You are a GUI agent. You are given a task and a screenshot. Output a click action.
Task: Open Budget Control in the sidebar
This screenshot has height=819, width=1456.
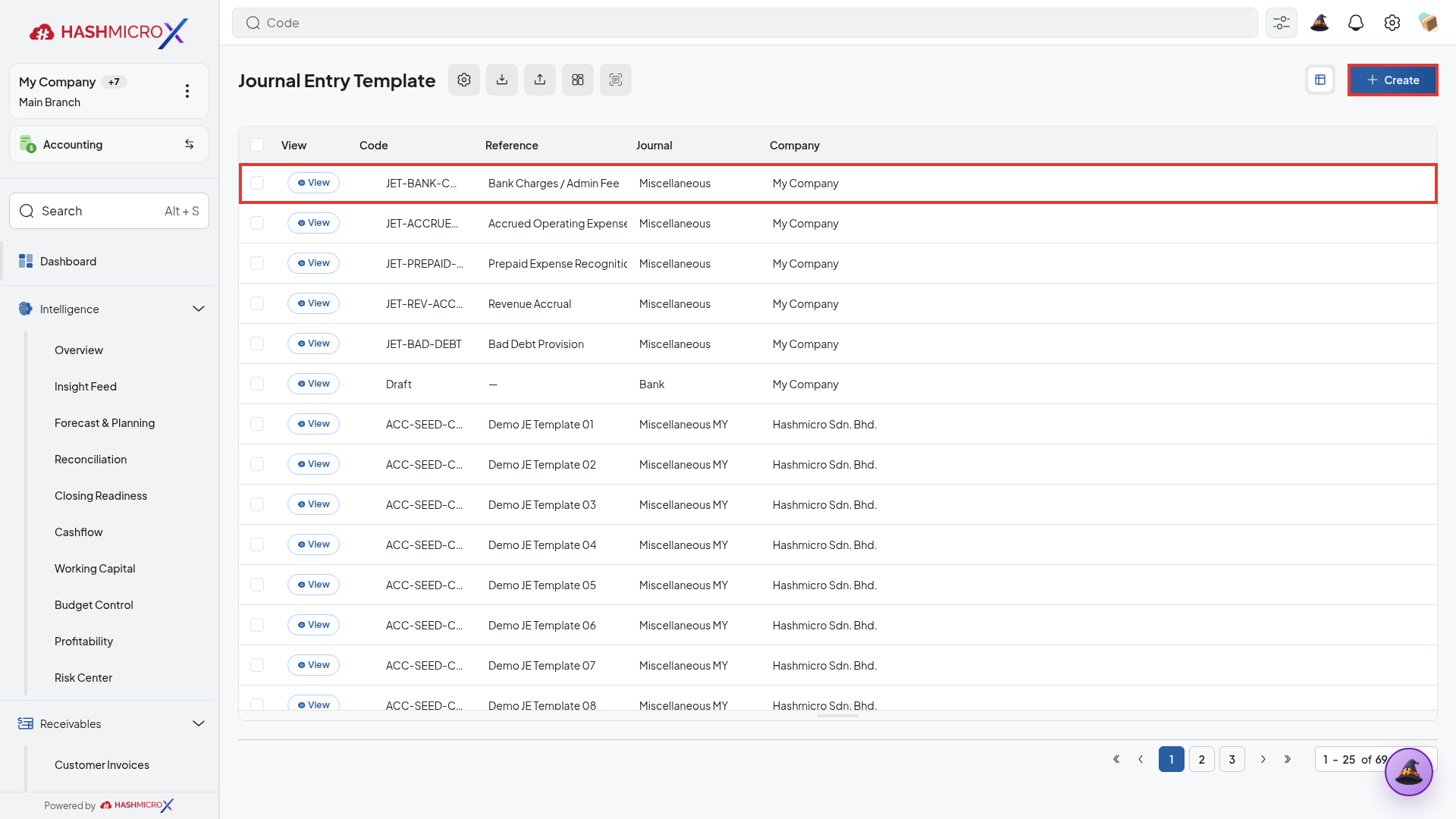coord(94,604)
